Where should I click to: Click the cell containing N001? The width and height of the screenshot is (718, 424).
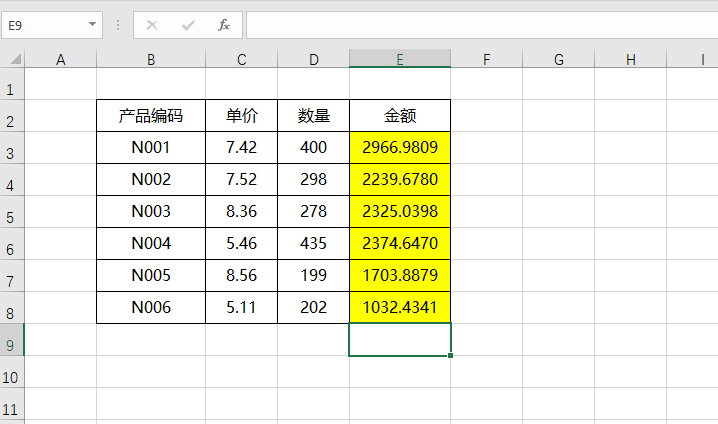[x=151, y=148]
